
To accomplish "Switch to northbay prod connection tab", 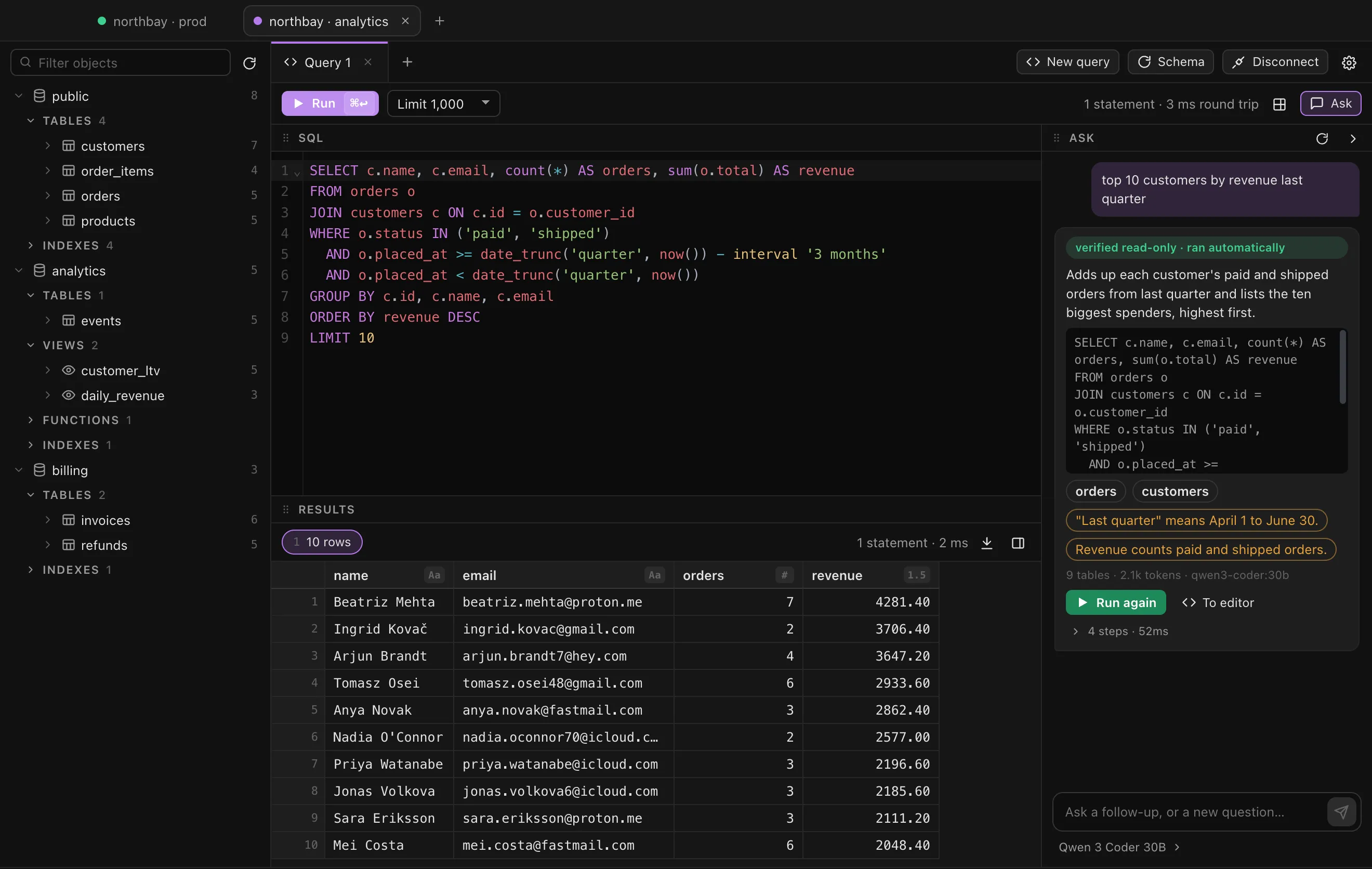I will click(152, 21).
